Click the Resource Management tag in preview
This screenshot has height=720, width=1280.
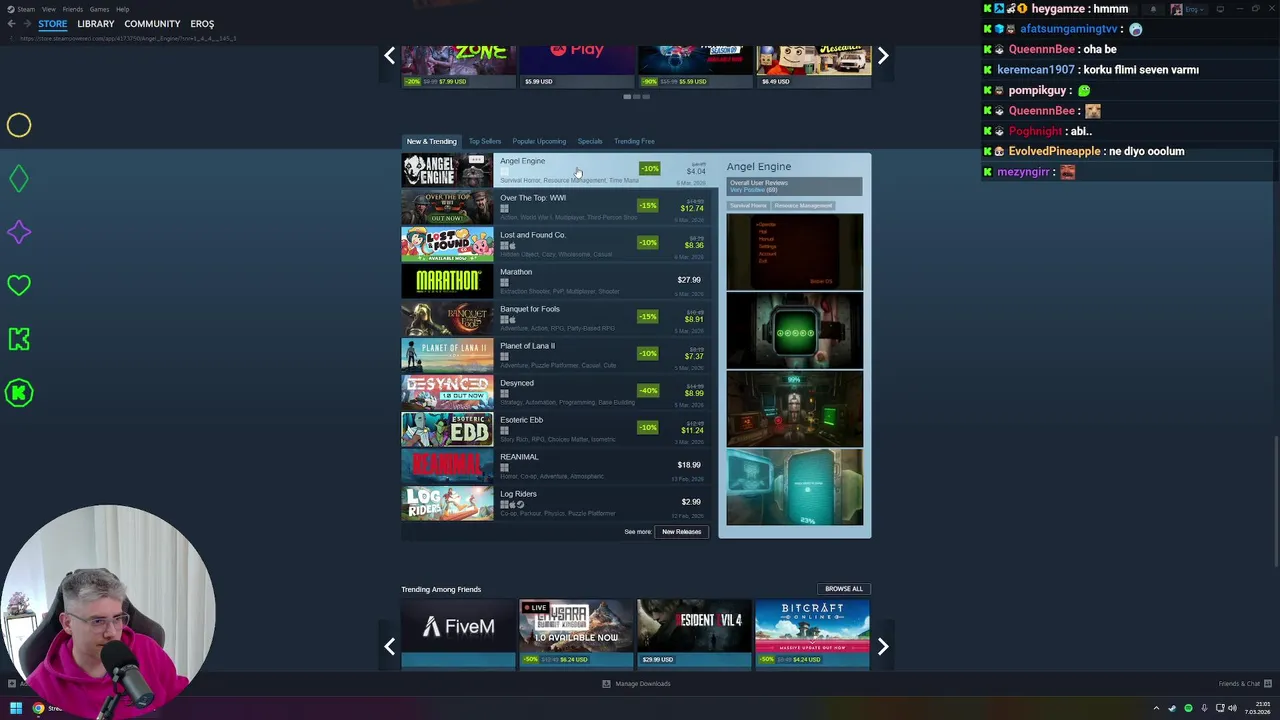coord(803,205)
